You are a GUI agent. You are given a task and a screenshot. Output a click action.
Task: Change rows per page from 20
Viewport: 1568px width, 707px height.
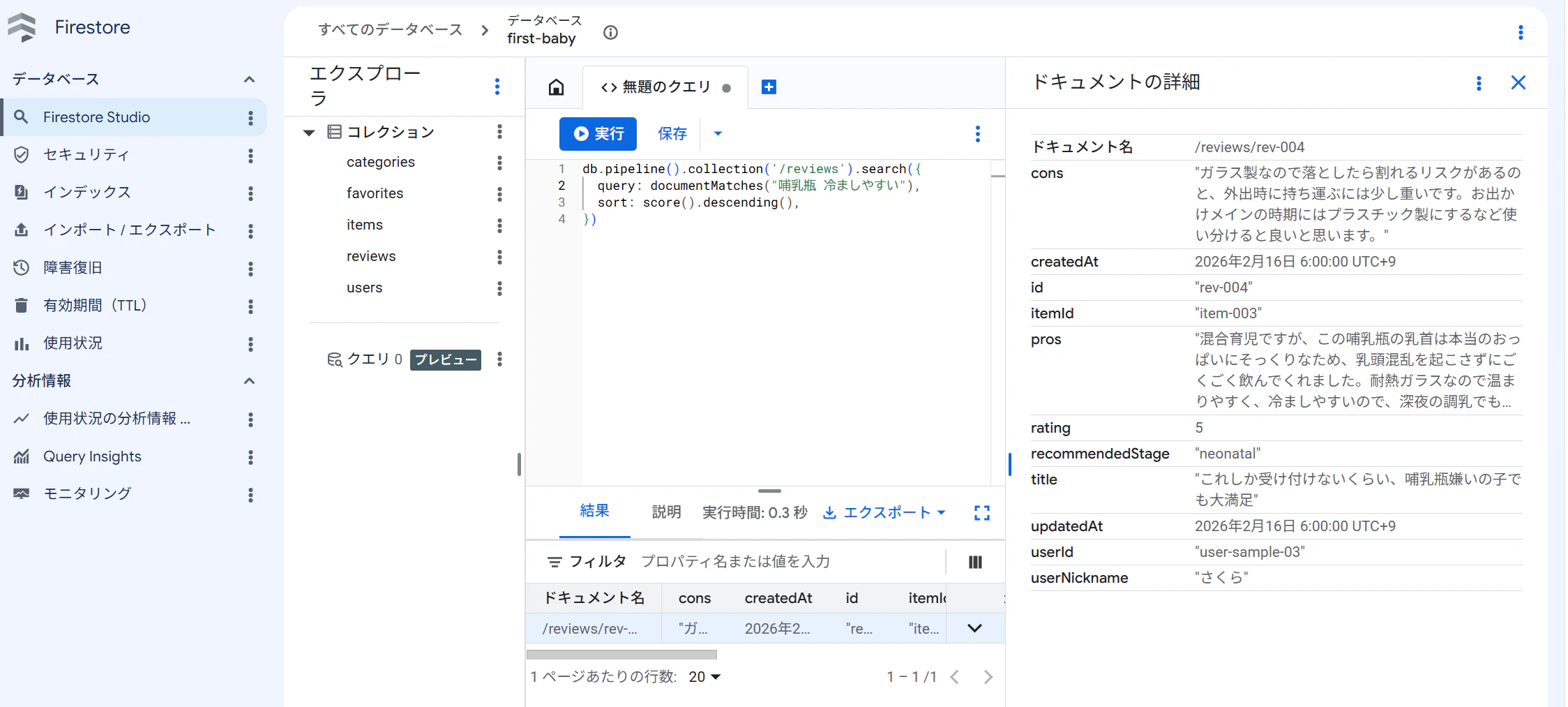(x=704, y=677)
